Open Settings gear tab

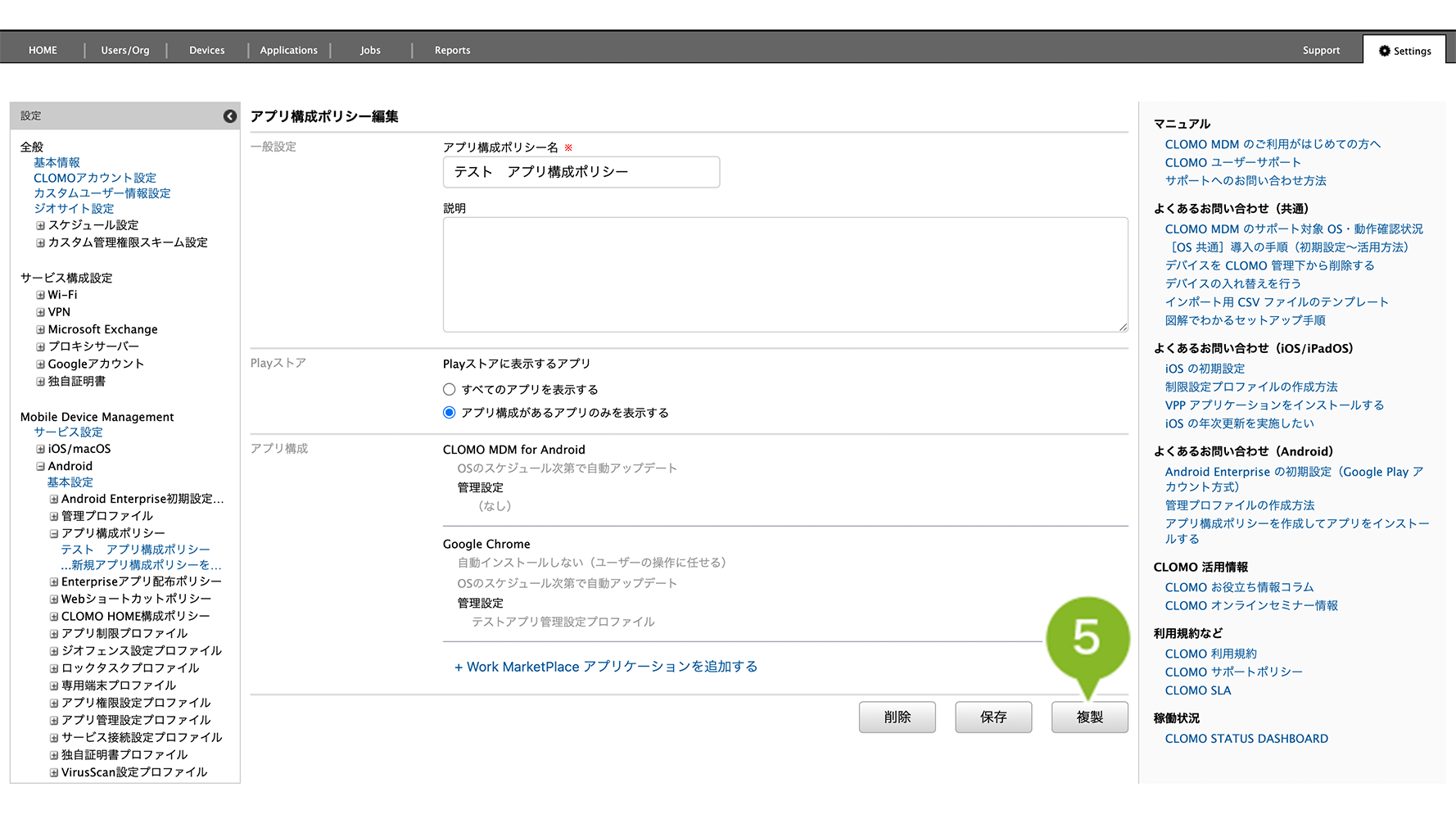[1404, 51]
